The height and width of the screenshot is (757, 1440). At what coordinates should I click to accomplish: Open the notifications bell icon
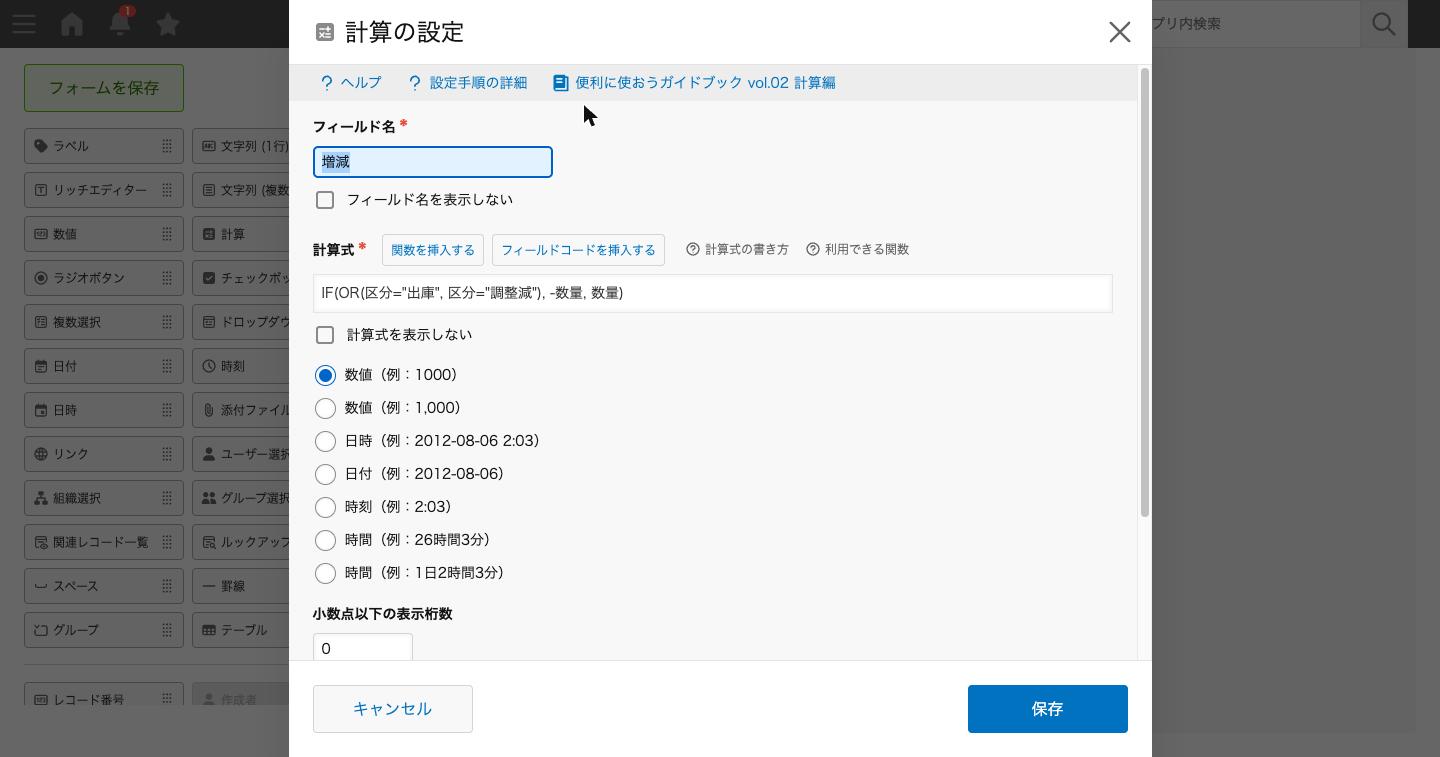click(120, 22)
